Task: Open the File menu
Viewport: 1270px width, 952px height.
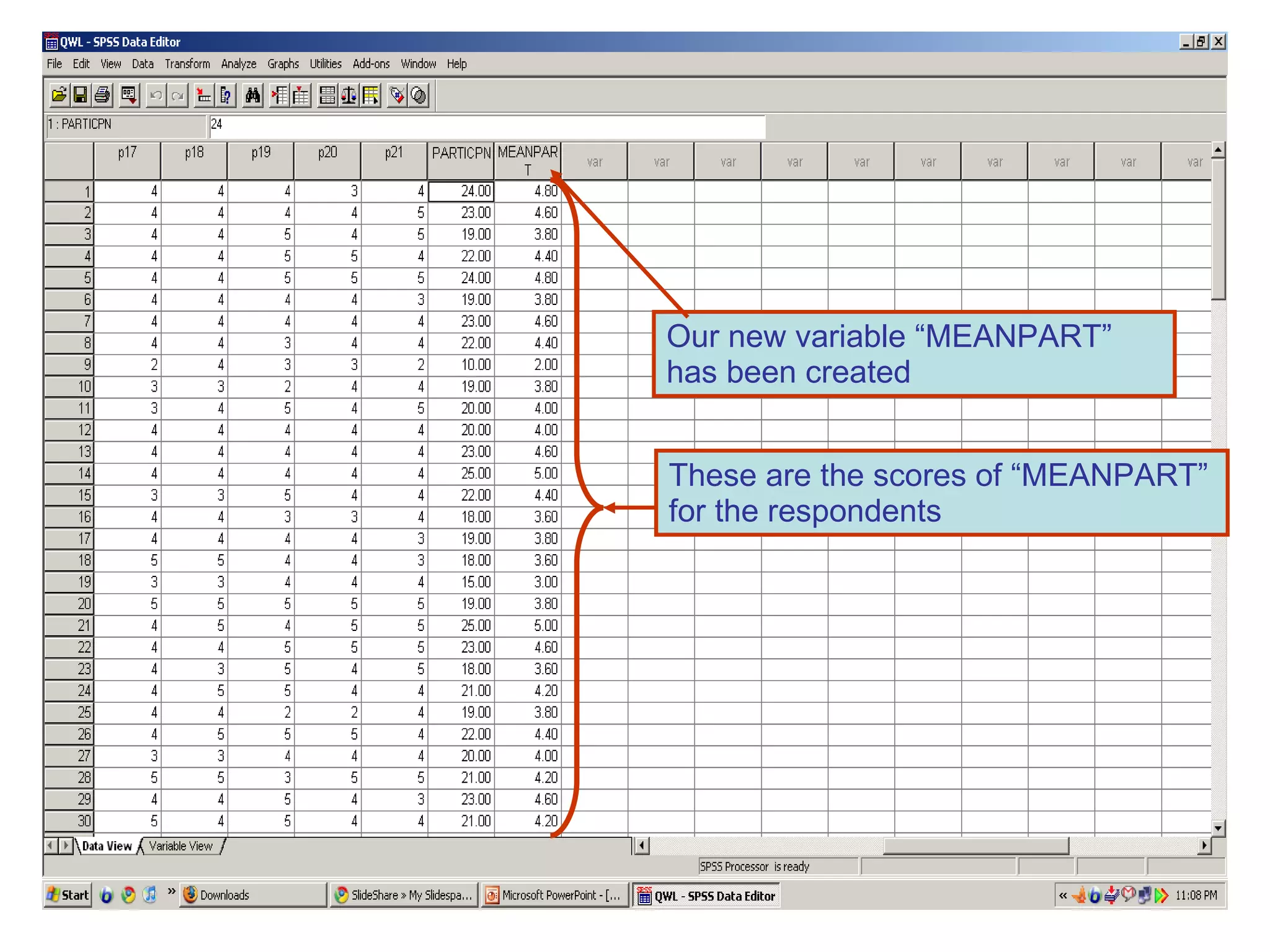Action: 55,64
